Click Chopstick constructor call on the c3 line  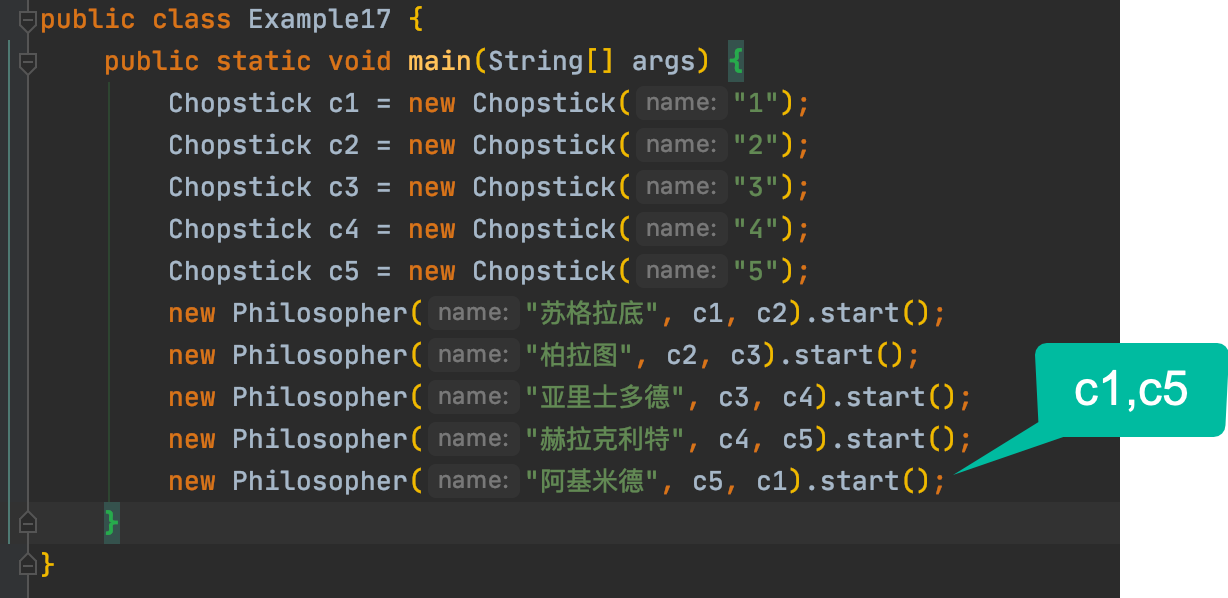click(544, 187)
